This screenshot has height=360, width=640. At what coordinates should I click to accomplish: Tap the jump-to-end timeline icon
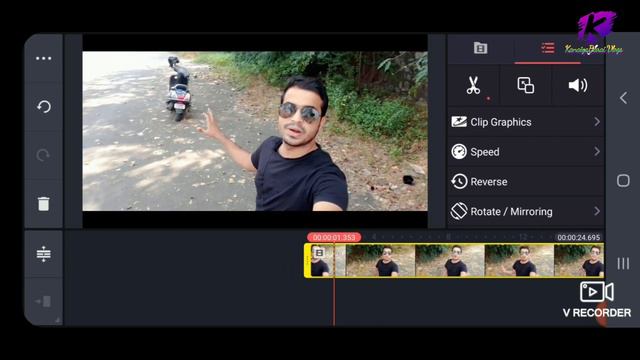43,302
